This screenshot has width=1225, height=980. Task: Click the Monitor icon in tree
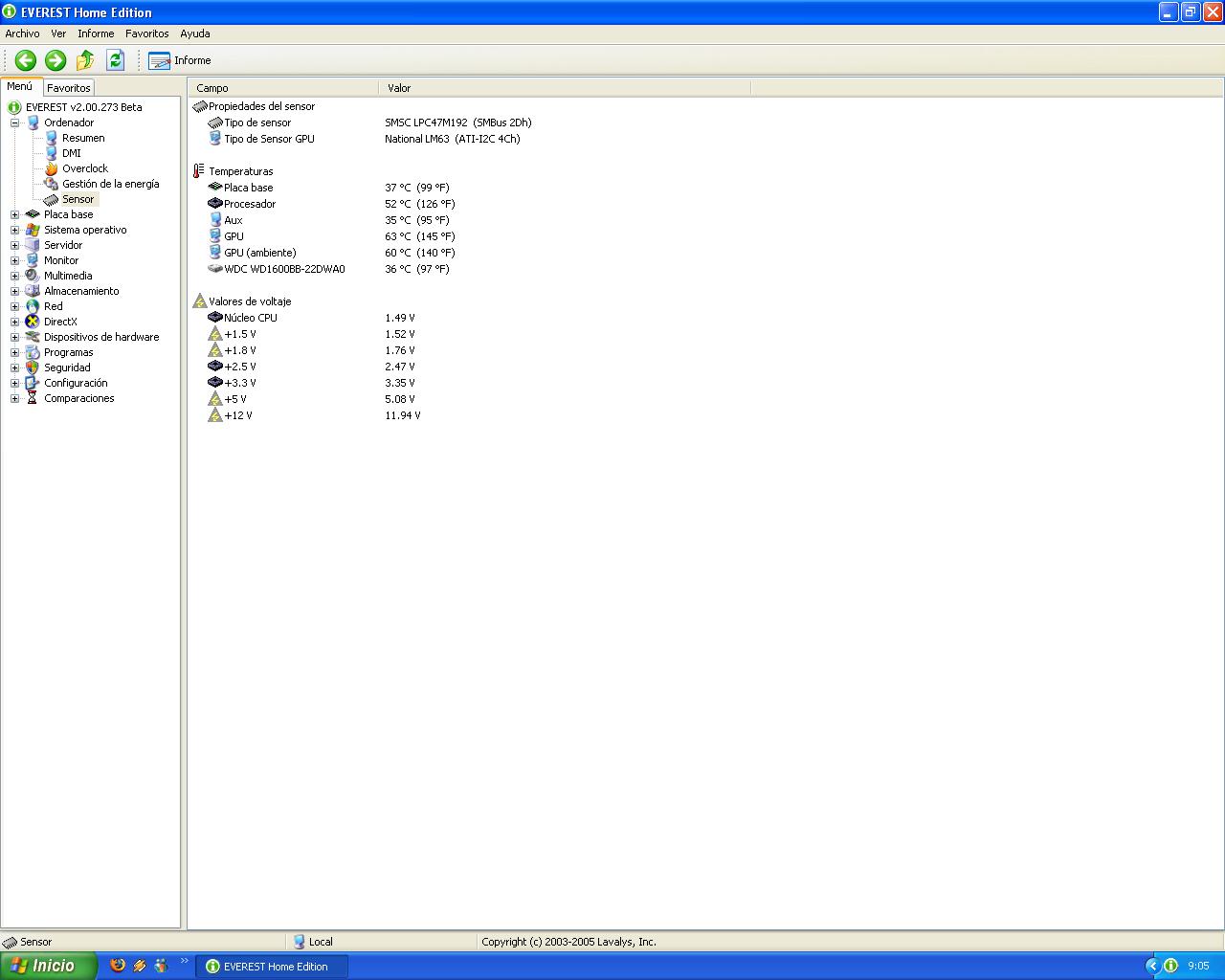coord(33,260)
